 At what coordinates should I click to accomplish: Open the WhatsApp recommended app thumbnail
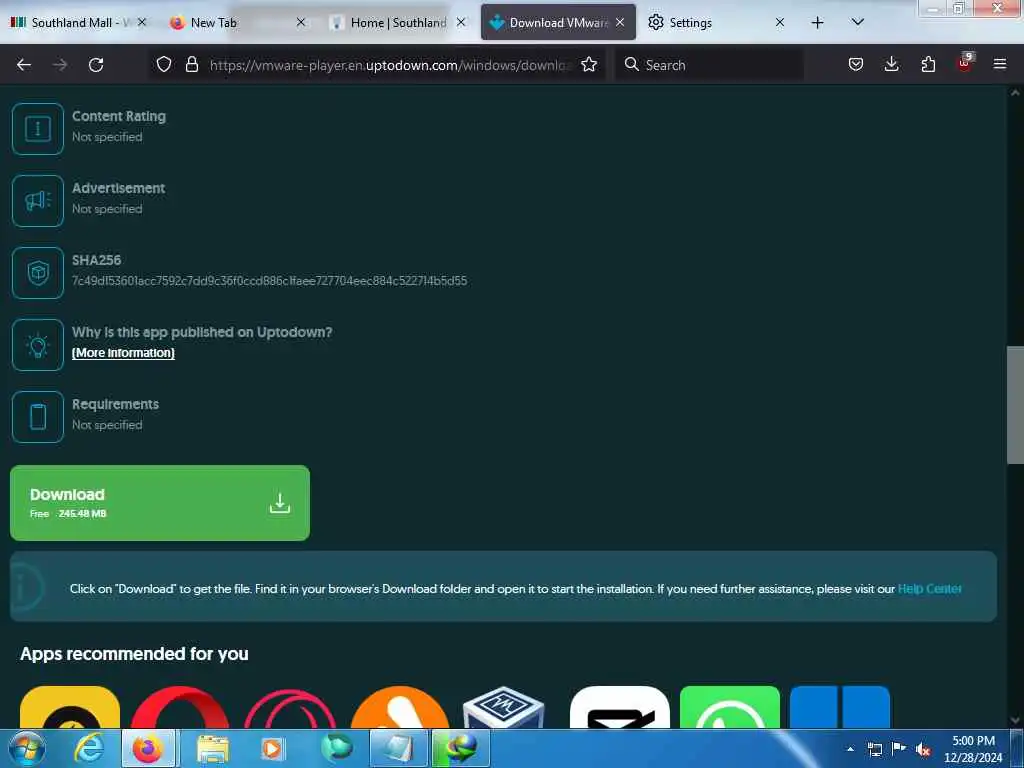pos(730,707)
